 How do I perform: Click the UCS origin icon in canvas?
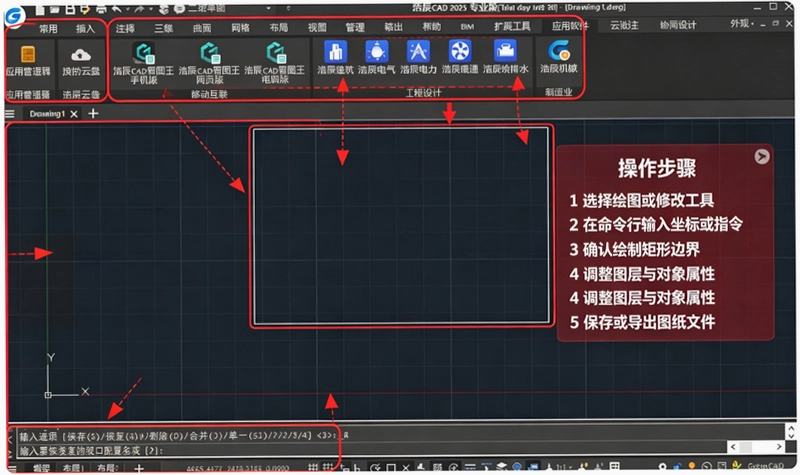pos(48,395)
